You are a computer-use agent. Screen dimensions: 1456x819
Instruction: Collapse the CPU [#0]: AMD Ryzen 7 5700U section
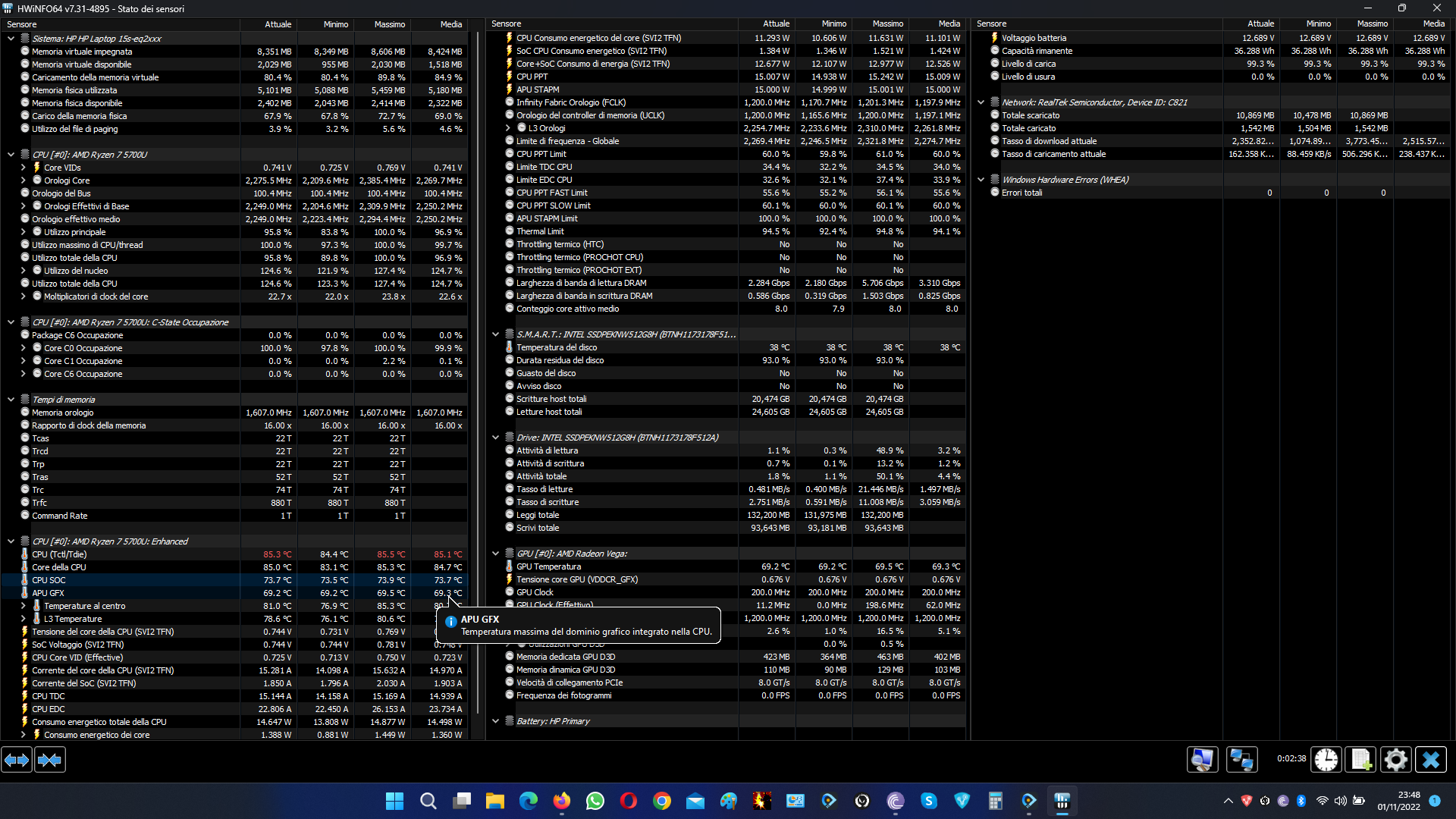coord(11,155)
